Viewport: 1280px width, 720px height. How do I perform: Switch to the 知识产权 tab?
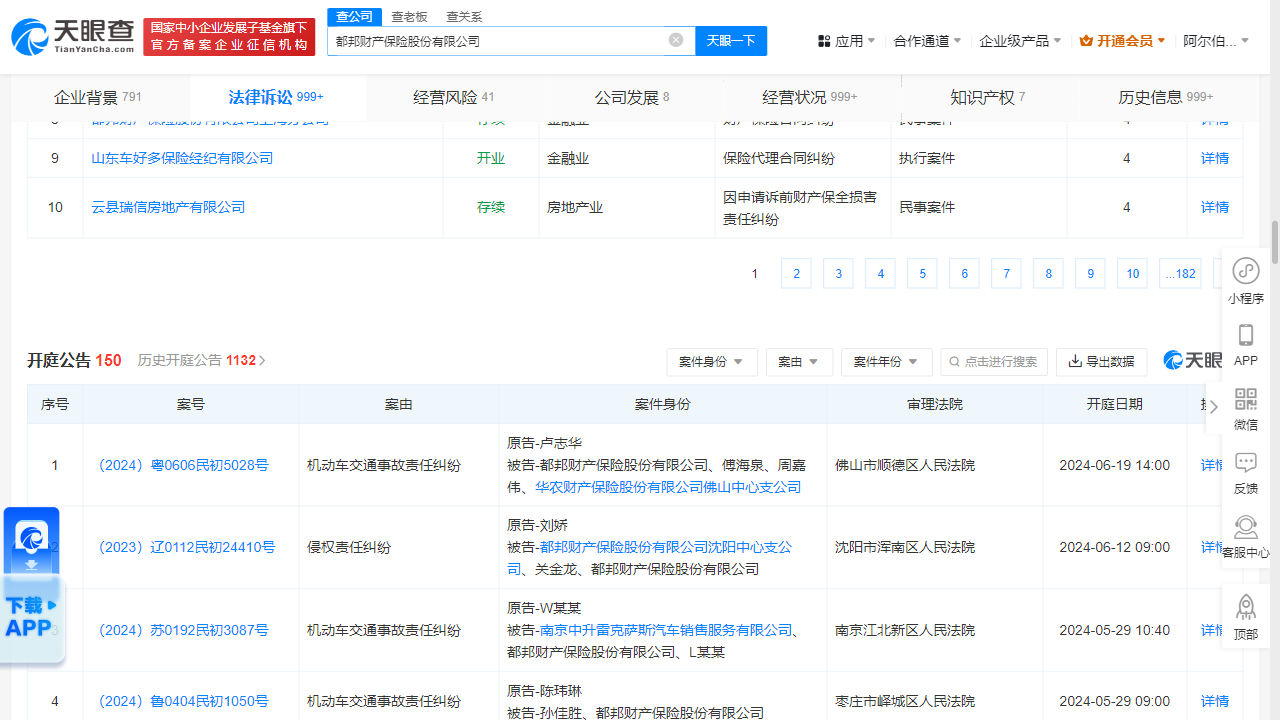point(985,97)
